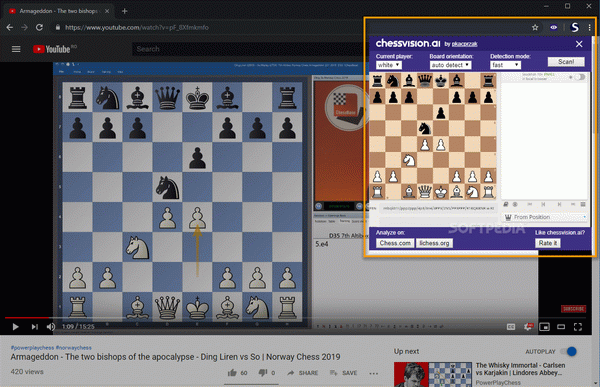Screen dimensions: 600x387
Task: Open the Detection mode dropdown
Action: tap(505, 65)
